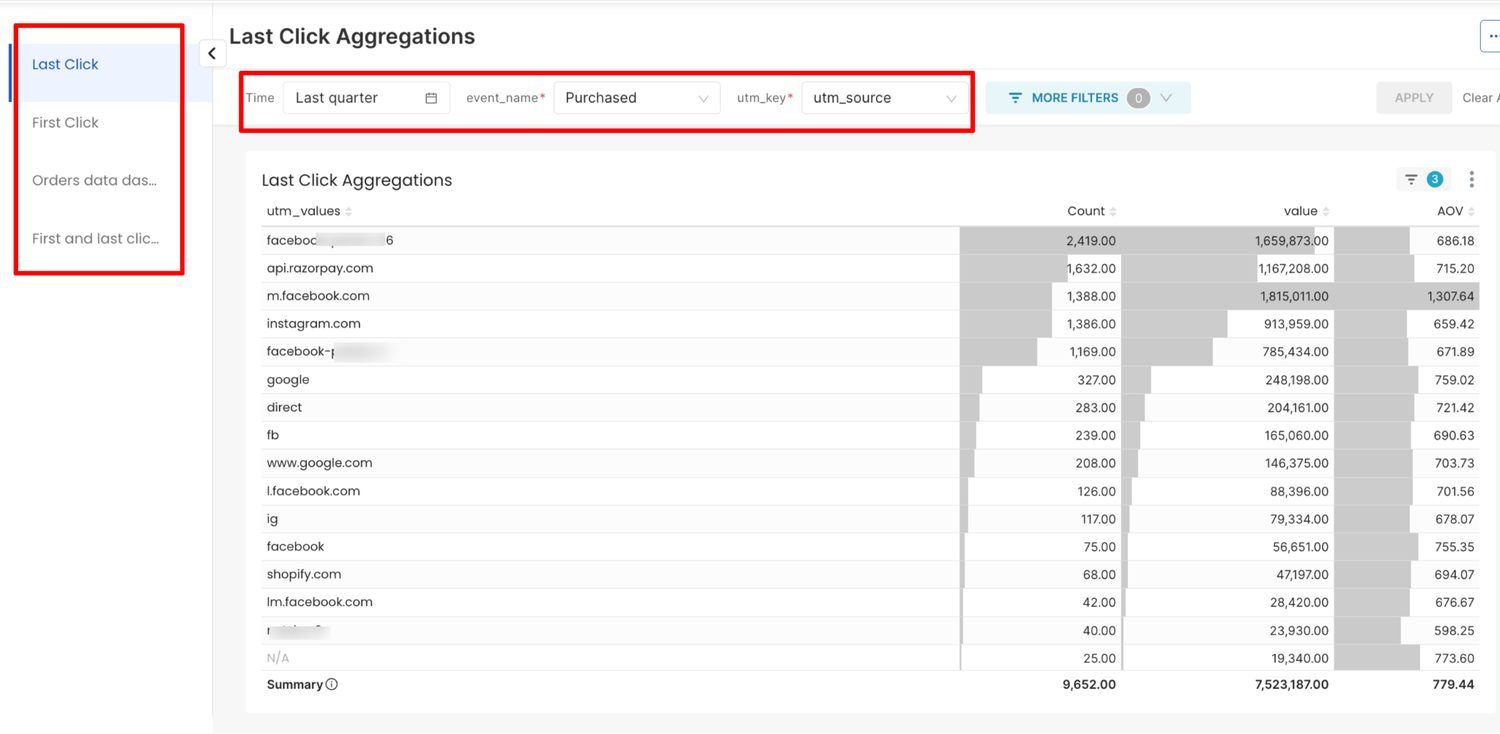1500x734 pixels.
Task: Click the summary value 7,523,187.00
Action: pyautogui.click(x=1292, y=685)
